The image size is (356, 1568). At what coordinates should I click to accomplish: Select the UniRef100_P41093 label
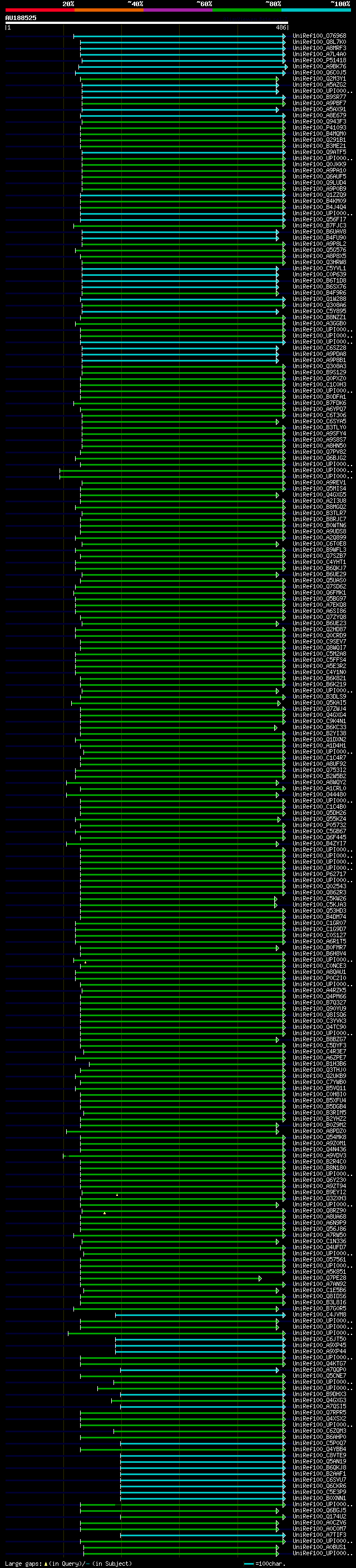[319, 128]
